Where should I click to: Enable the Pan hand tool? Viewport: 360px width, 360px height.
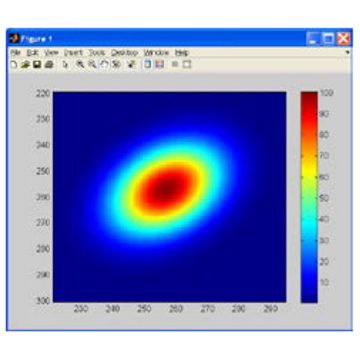(x=104, y=64)
